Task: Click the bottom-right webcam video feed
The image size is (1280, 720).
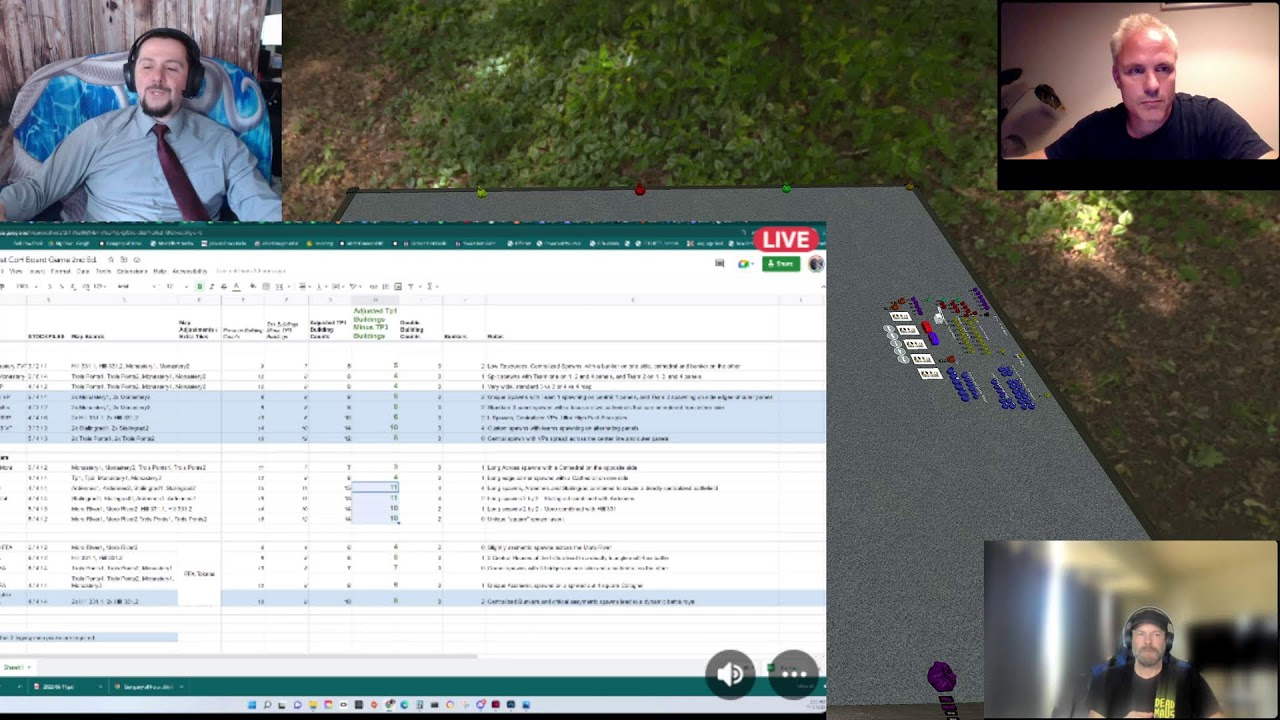Action: pyautogui.click(x=1131, y=630)
